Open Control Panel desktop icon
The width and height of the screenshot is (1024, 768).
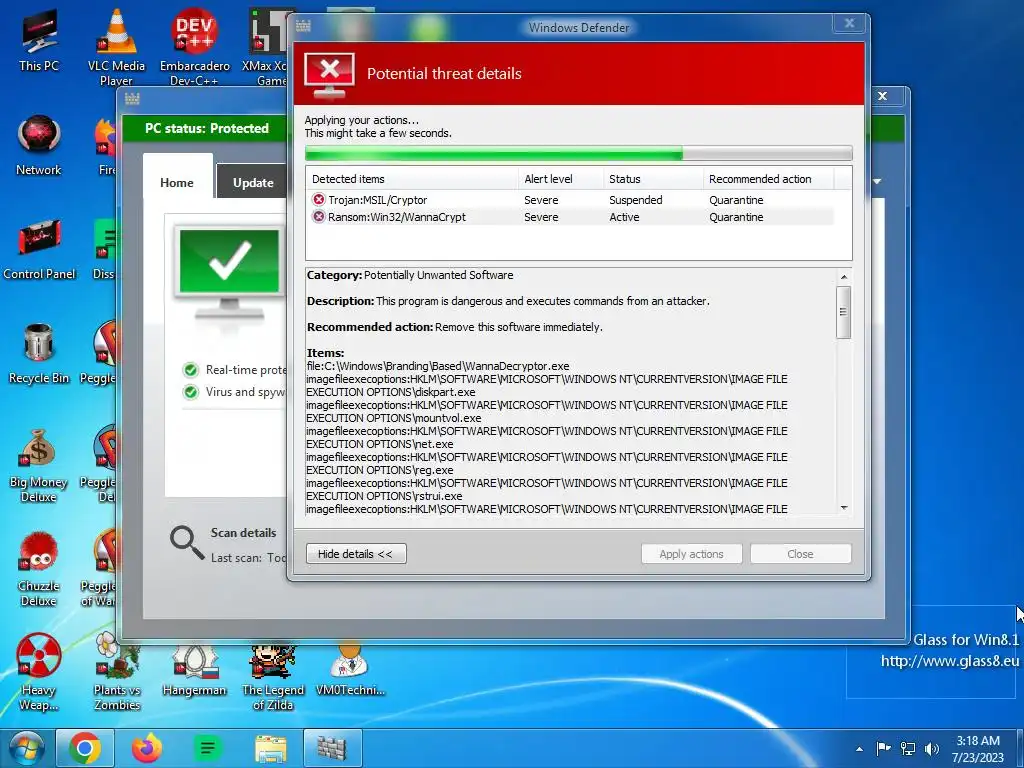[39, 249]
